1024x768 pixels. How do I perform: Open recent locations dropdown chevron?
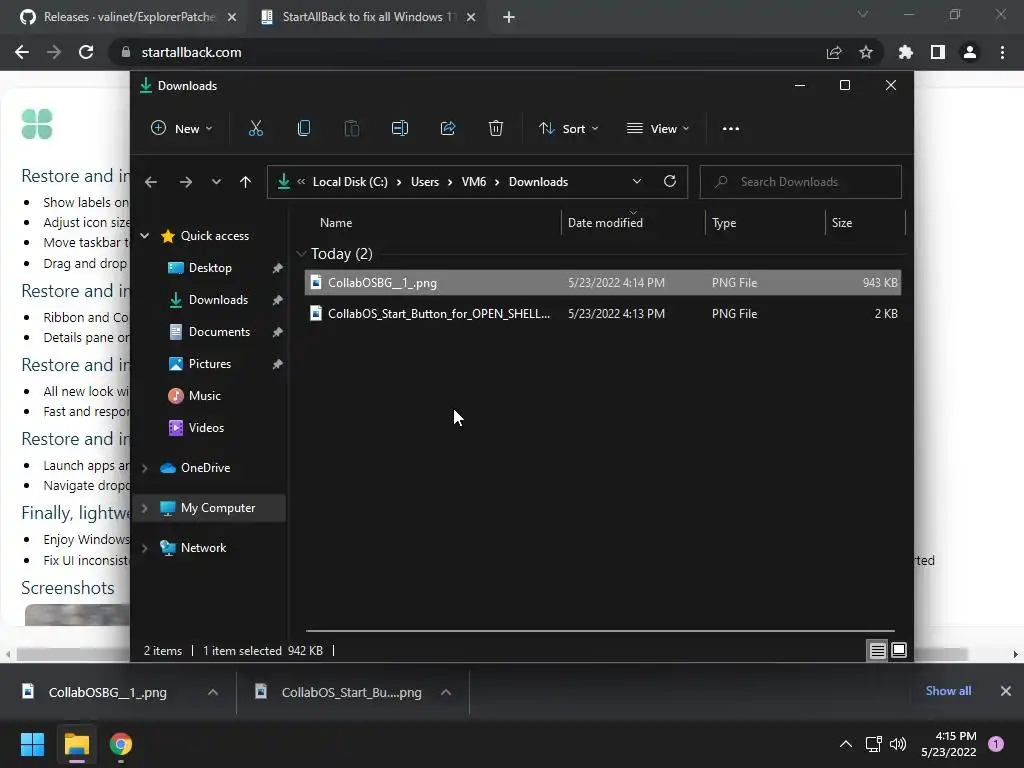(x=216, y=182)
